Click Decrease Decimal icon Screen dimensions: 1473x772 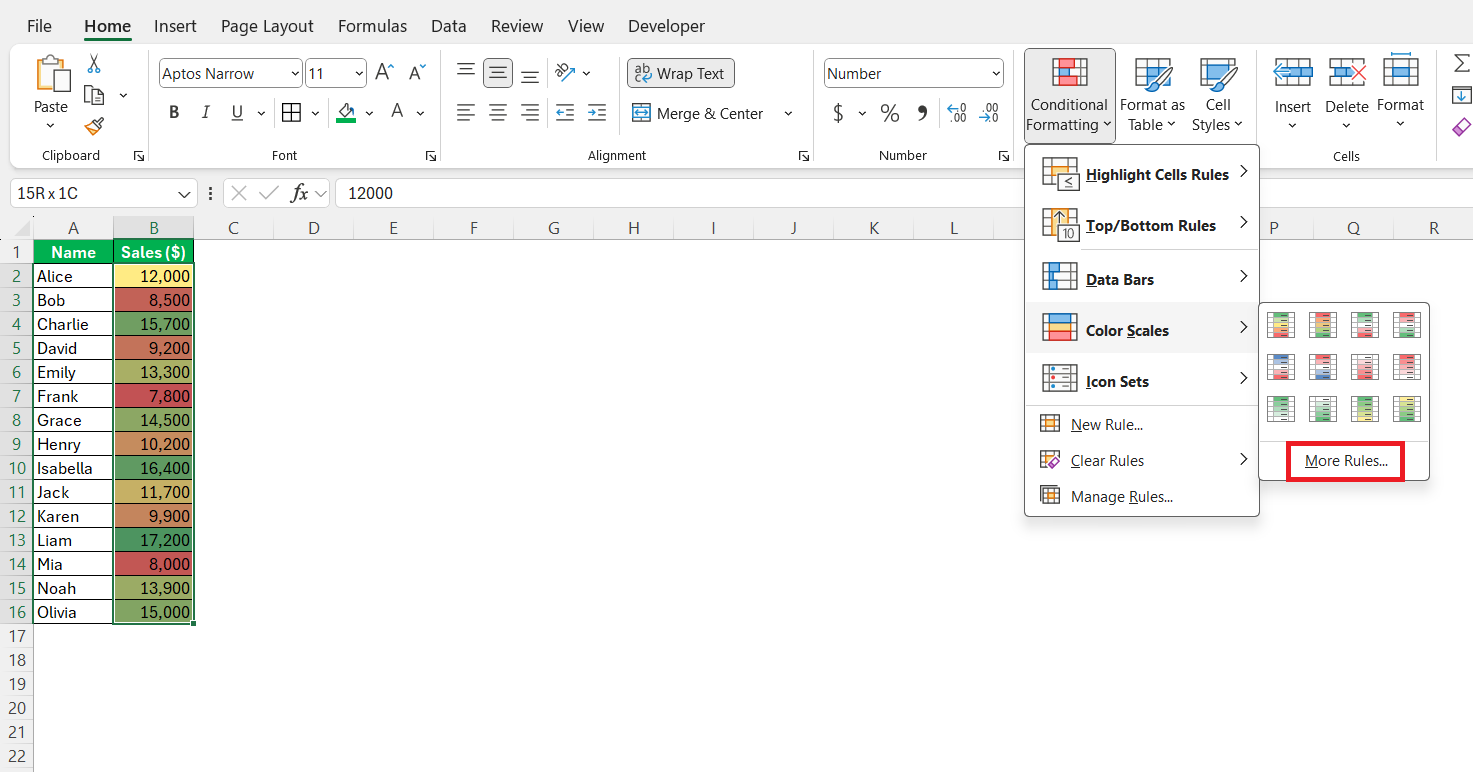[989, 113]
